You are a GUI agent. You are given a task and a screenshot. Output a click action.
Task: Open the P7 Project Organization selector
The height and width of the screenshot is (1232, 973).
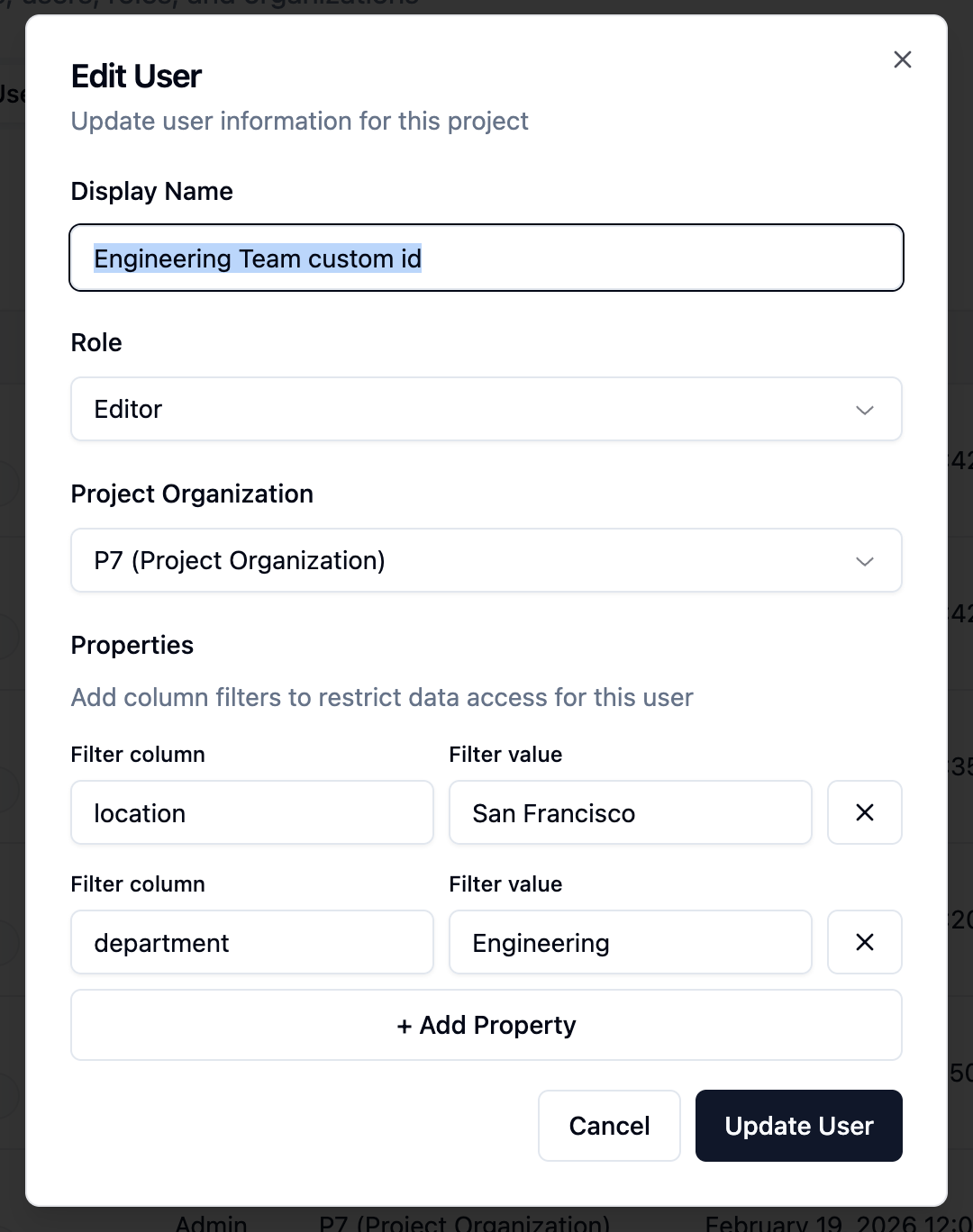coord(486,560)
